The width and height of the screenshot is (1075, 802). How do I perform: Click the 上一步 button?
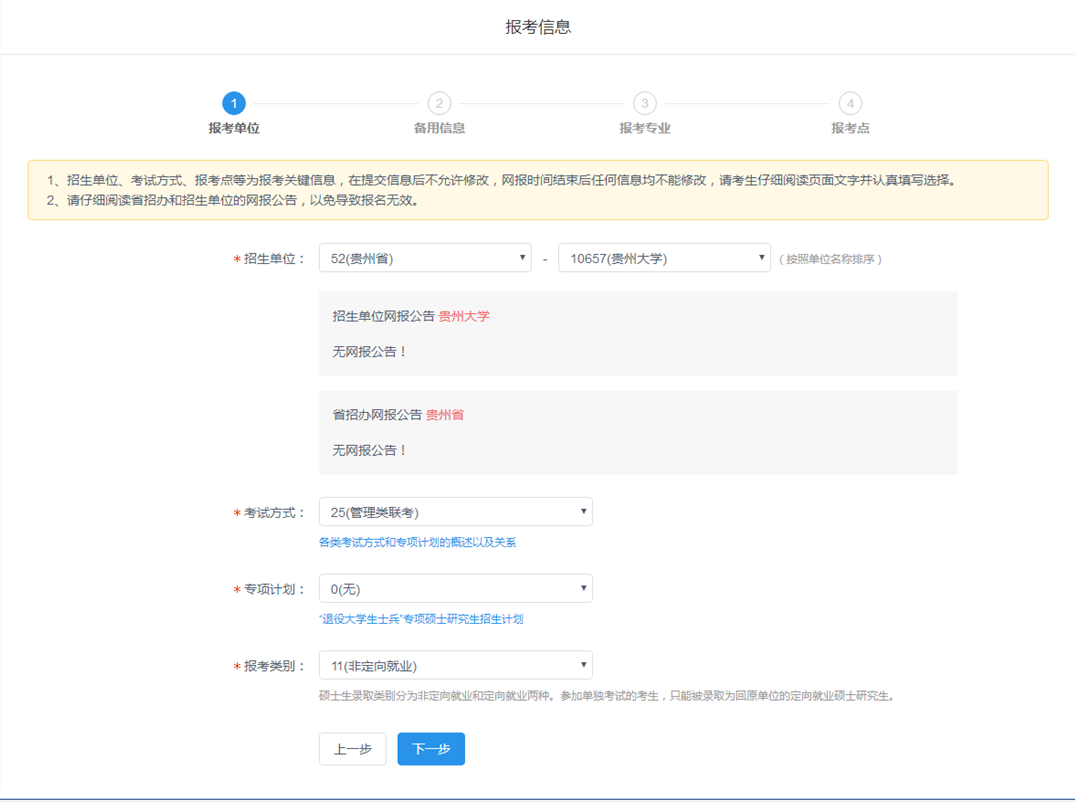[352, 749]
